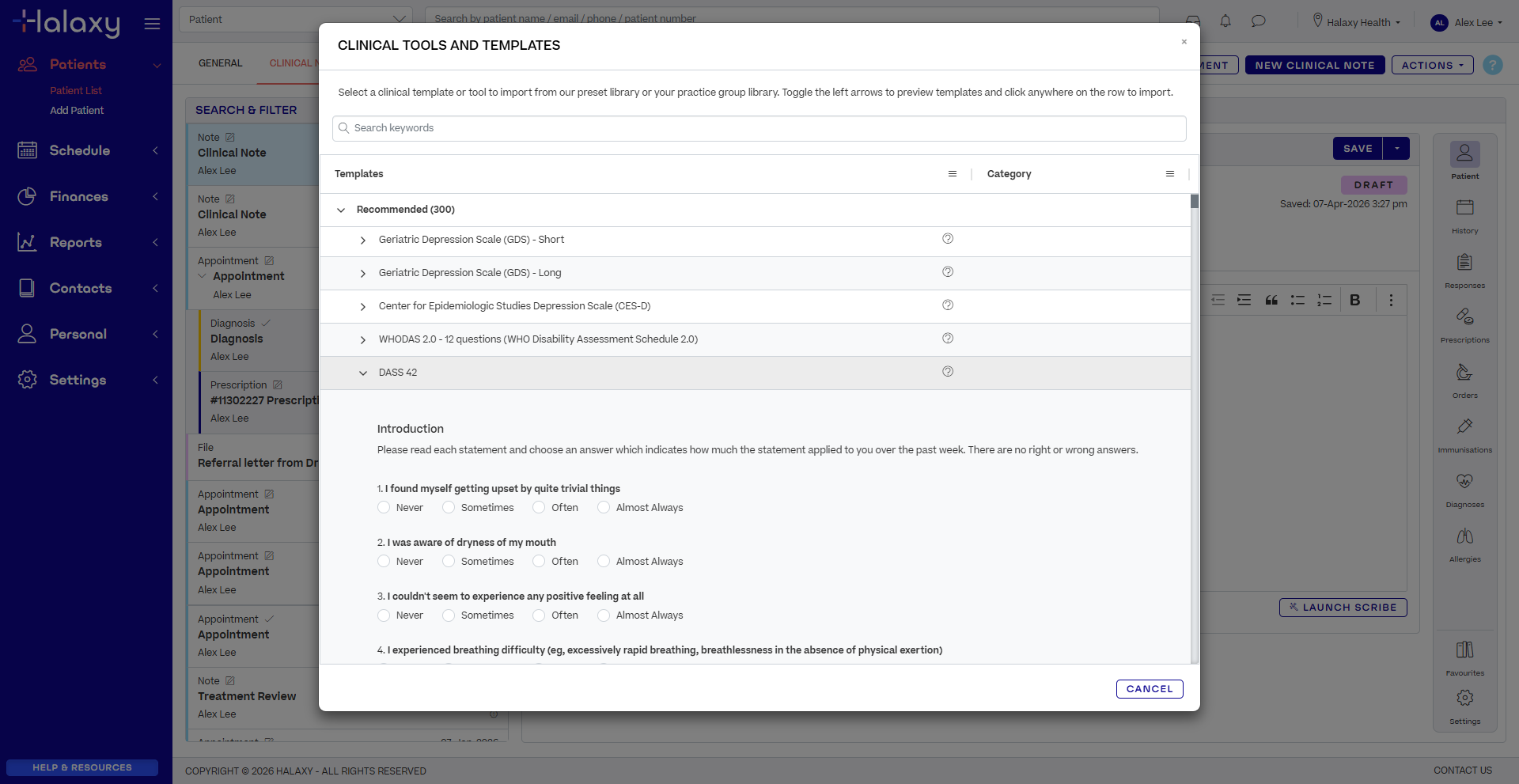Open the Alex Lee user menu
The image size is (1519, 784).
1467,22
